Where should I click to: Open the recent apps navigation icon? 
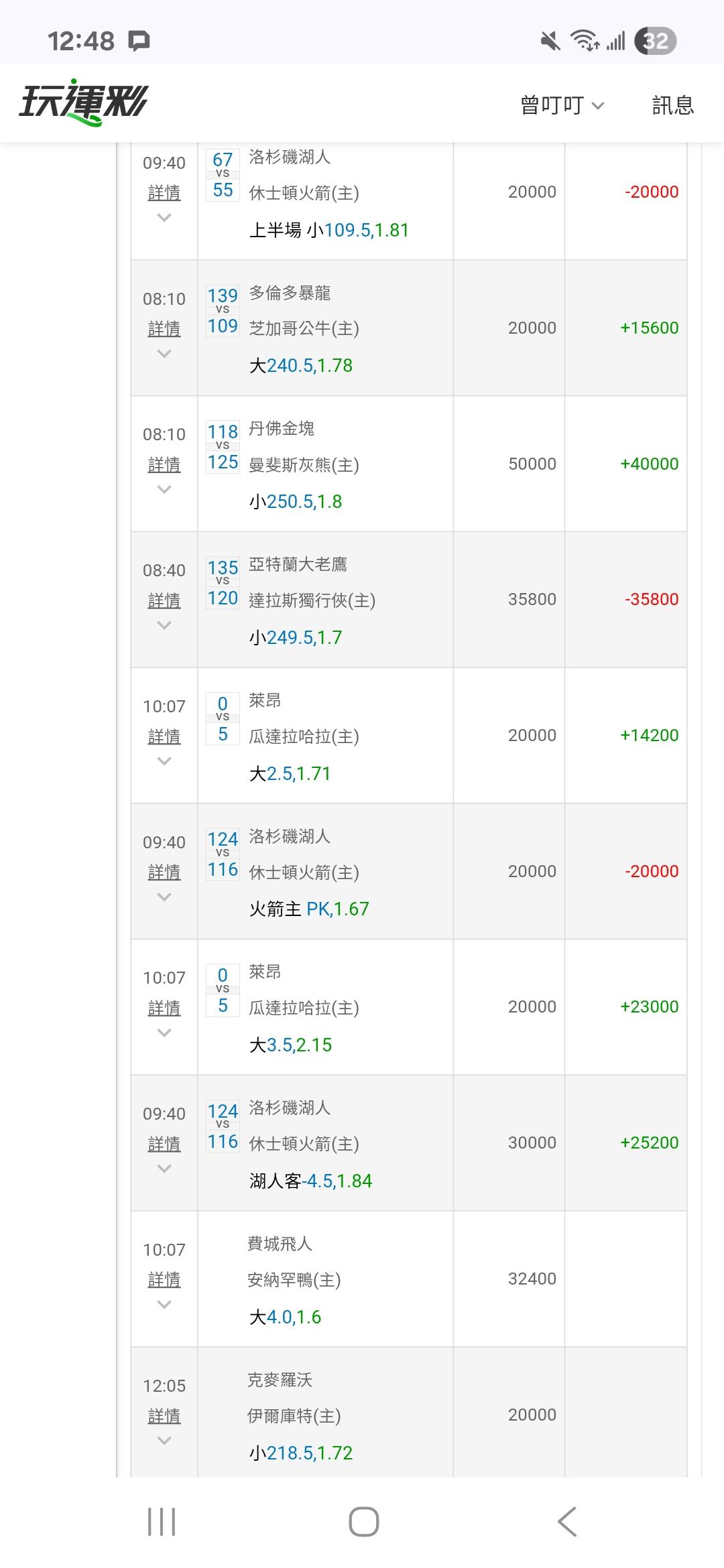point(162,1521)
